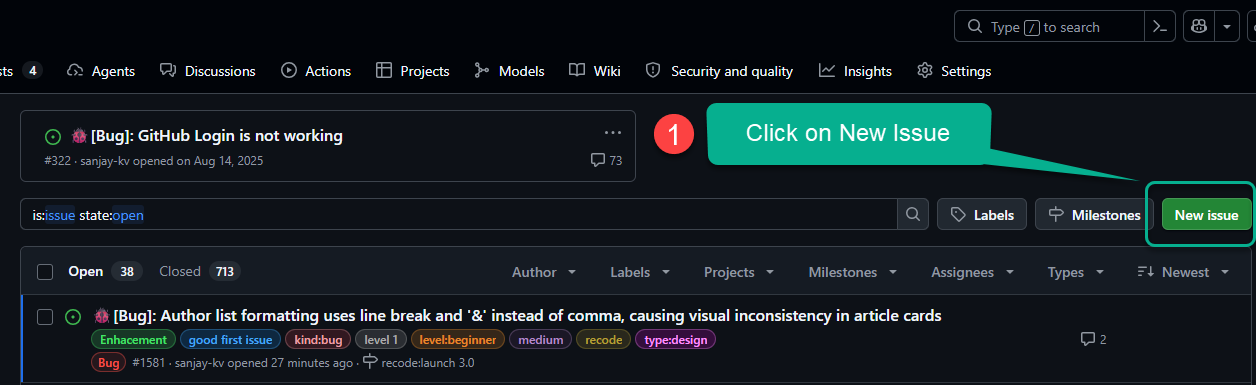Click the green New issue button
Image resolution: width=1256 pixels, height=385 pixels.
(1206, 215)
